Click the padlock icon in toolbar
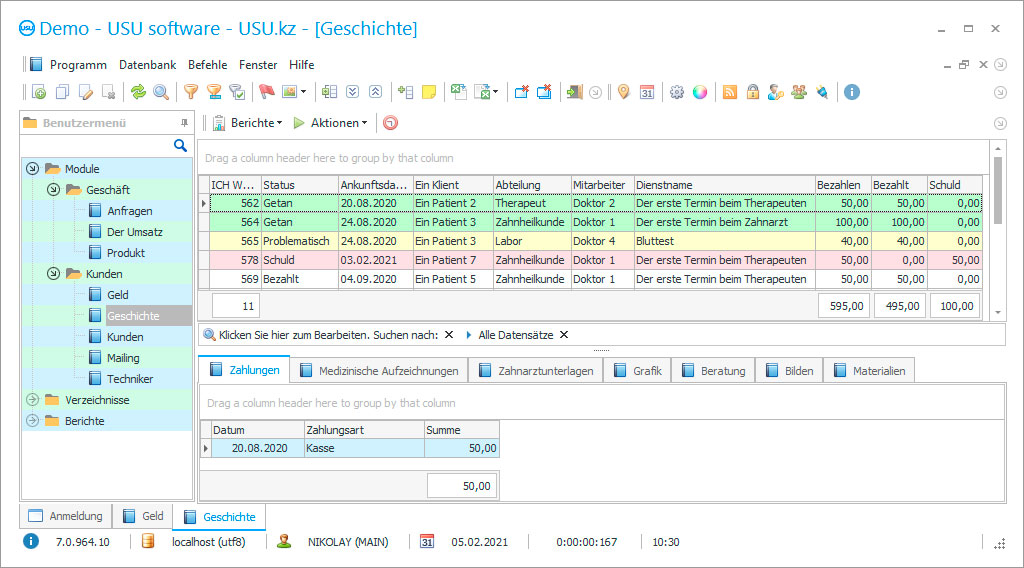1024x568 pixels. [752, 92]
